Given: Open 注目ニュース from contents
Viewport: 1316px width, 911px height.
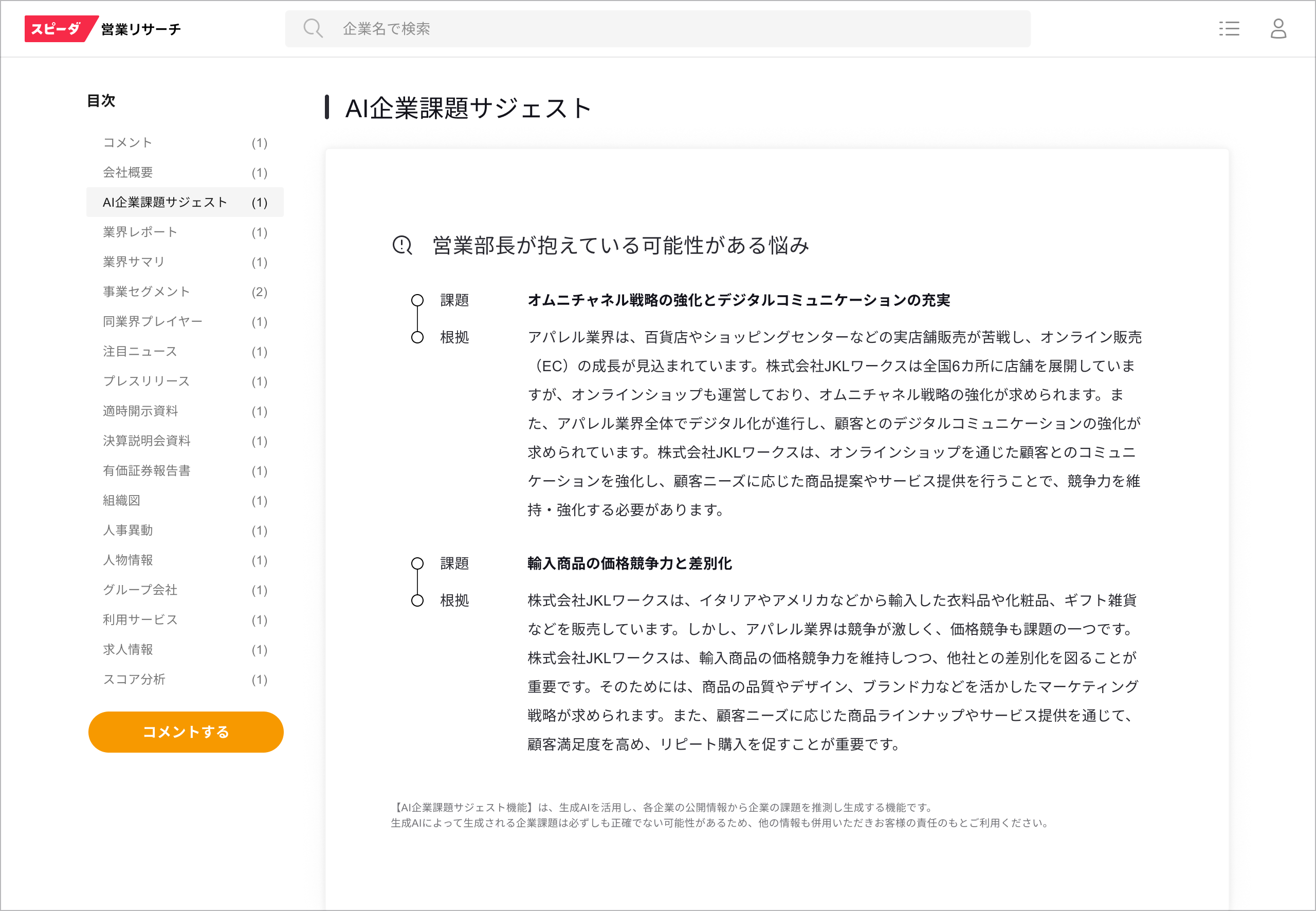Looking at the screenshot, I should pos(140,351).
